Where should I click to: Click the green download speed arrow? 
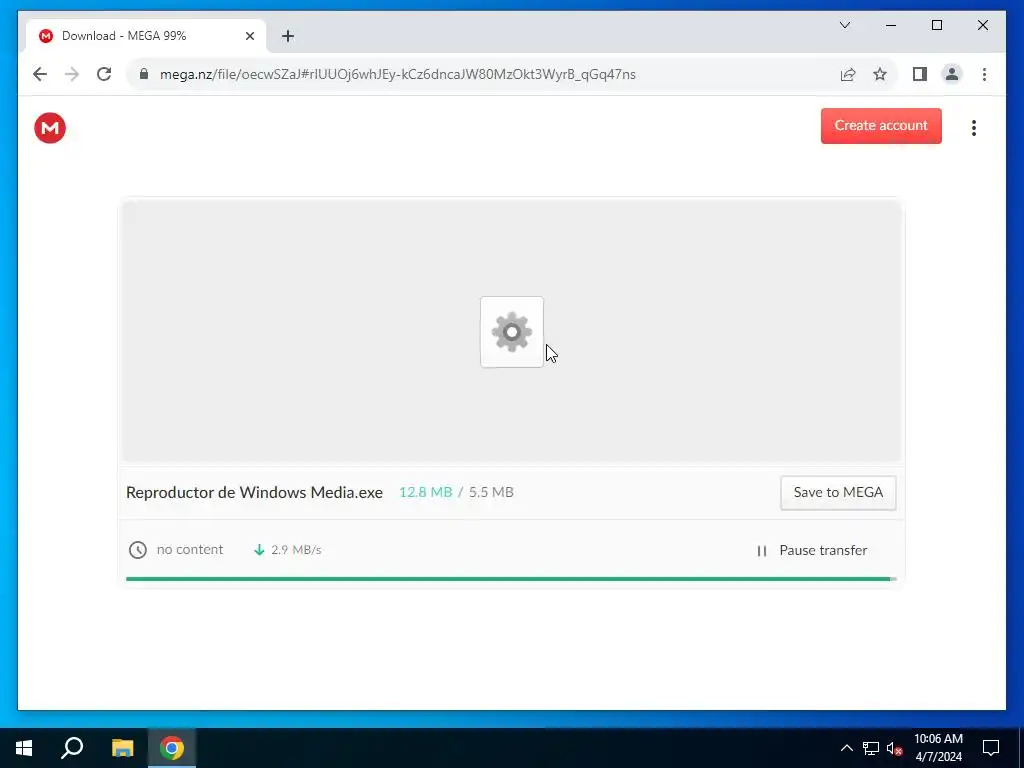click(259, 550)
